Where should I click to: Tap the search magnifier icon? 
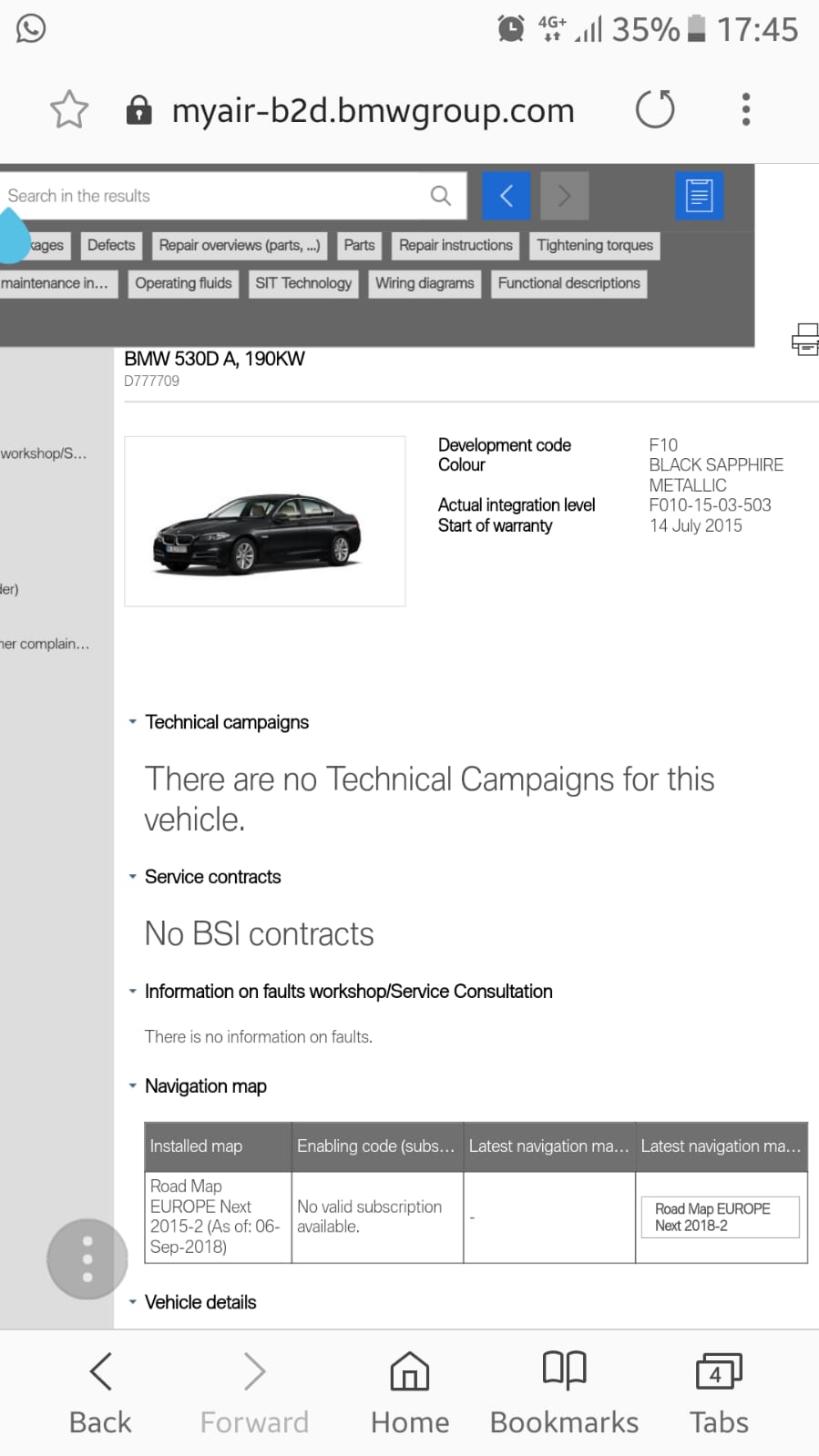(441, 196)
